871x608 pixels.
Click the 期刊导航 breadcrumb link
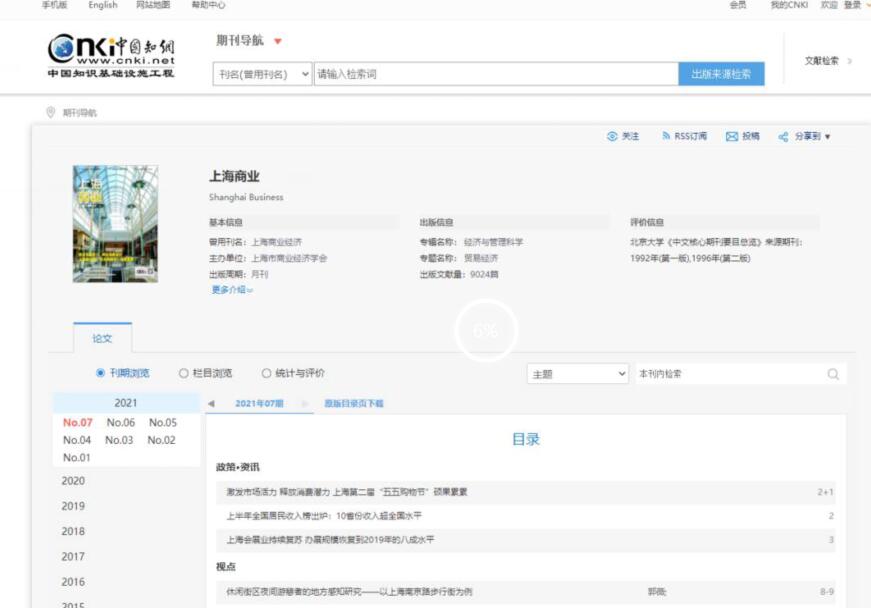click(x=79, y=113)
